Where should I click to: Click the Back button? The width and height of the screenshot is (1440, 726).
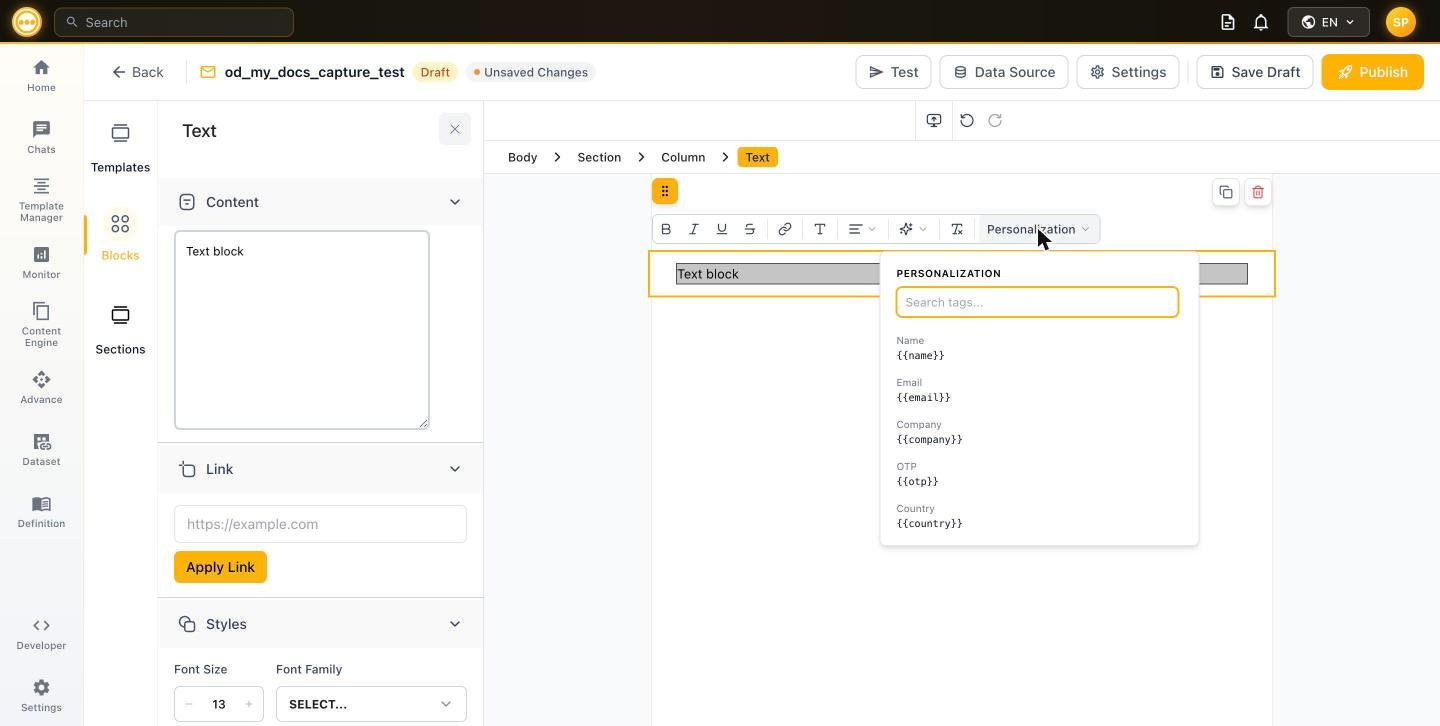[137, 72]
